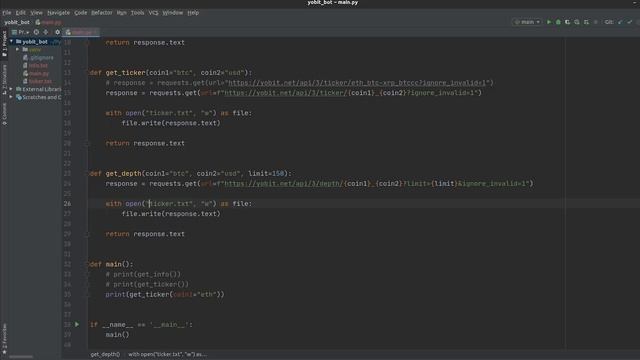This screenshot has width=640, height=360.
Task: Click the Scratches and Consoles icon in tree
Action: [19, 97]
